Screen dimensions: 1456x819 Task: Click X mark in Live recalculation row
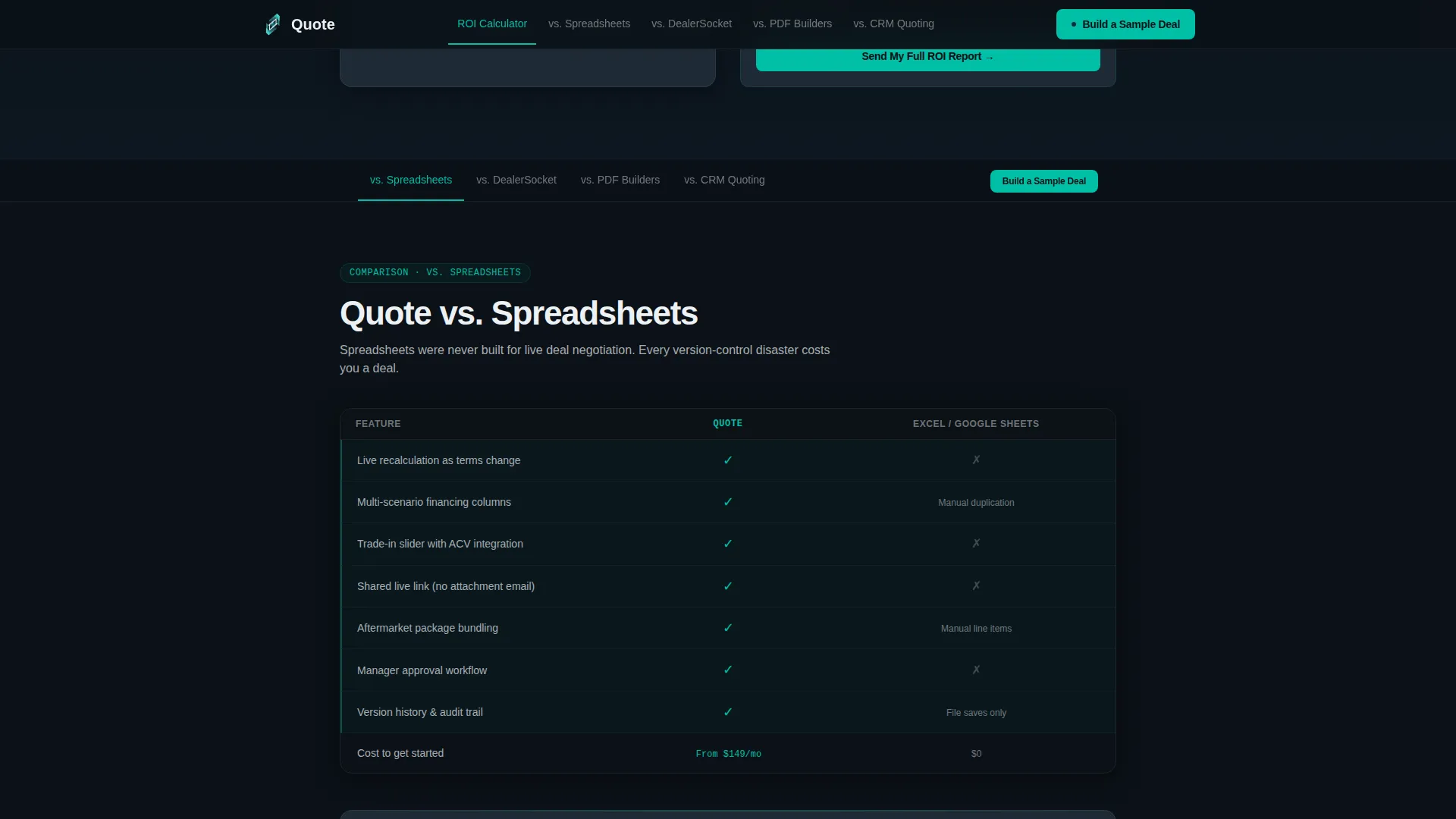976,460
